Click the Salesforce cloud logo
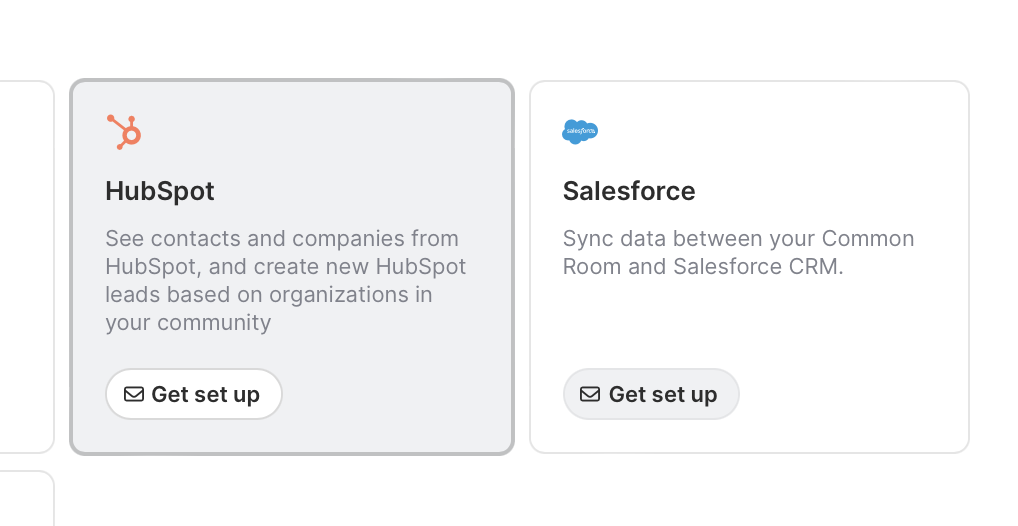Viewport: 1018px width, 526px height. click(580, 131)
